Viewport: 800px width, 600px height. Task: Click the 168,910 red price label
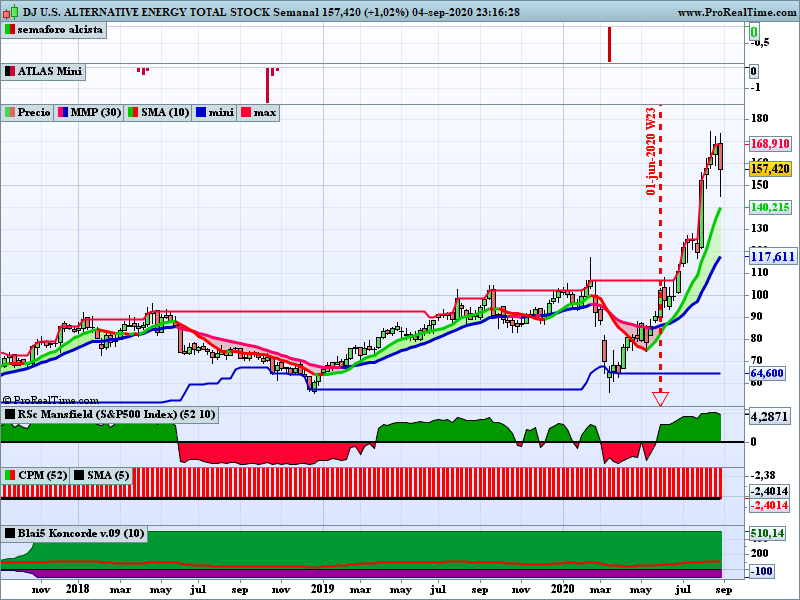[x=770, y=144]
